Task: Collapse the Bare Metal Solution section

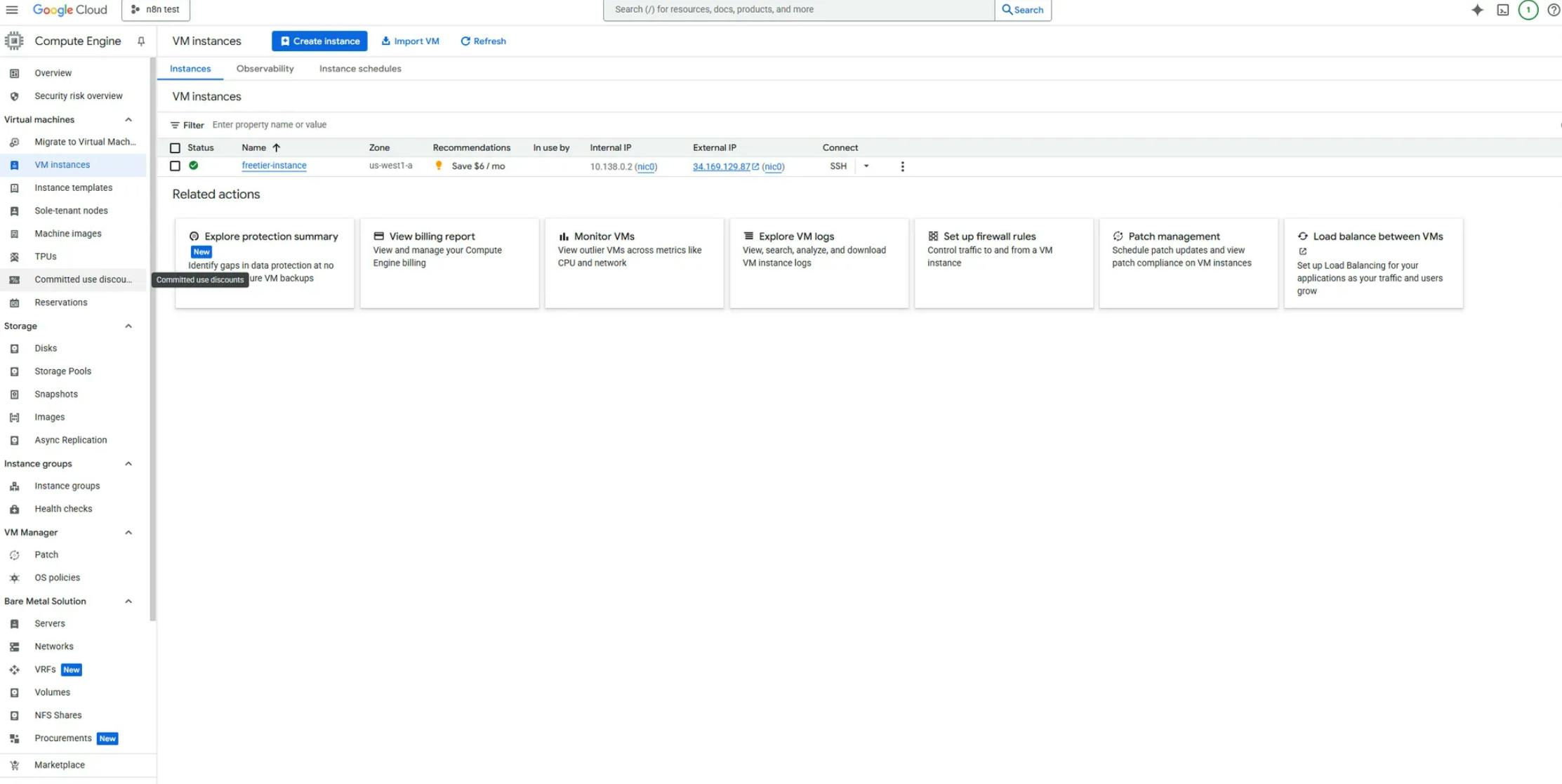Action: click(128, 602)
